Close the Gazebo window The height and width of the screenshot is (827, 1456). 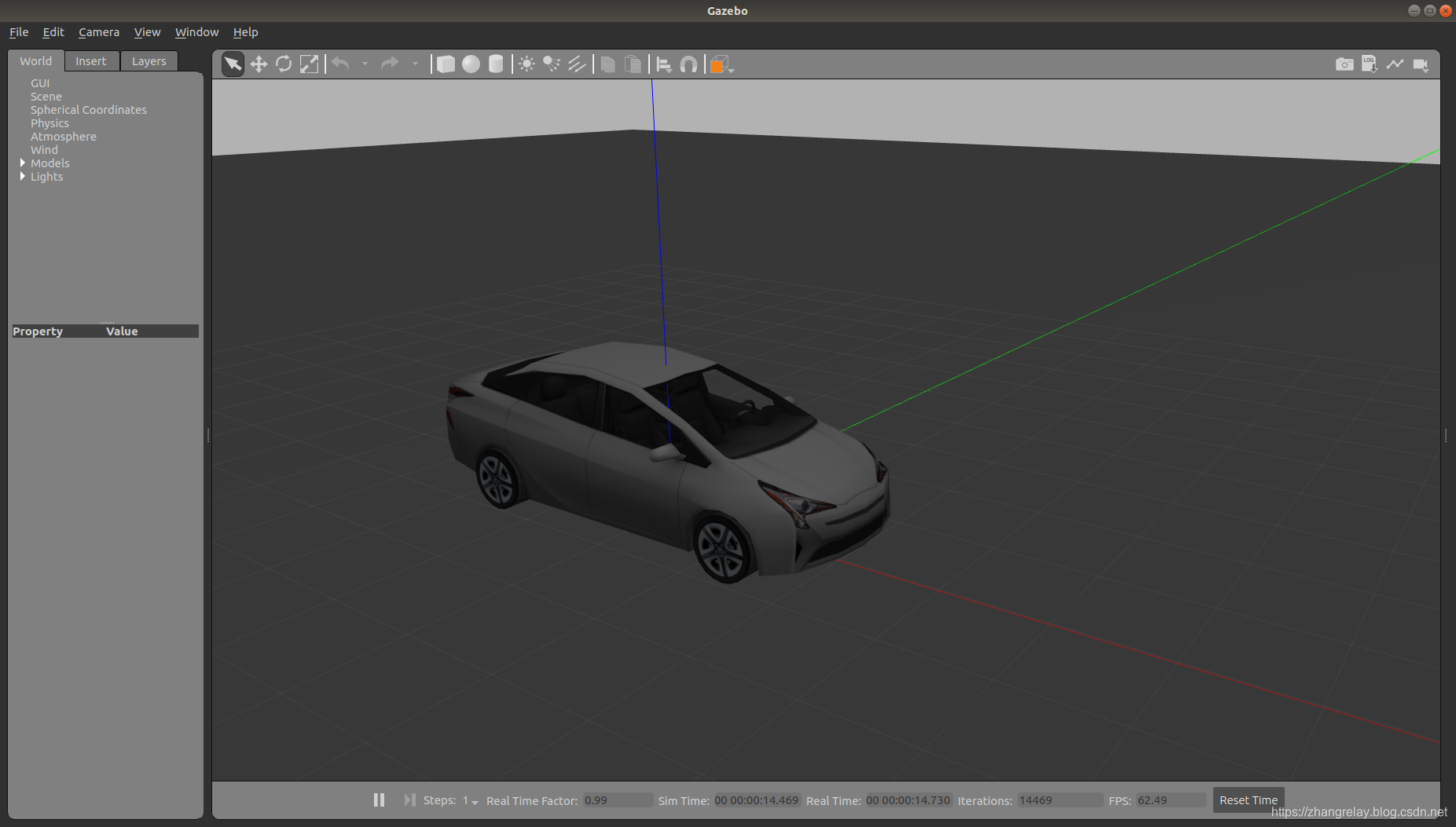point(1445,10)
